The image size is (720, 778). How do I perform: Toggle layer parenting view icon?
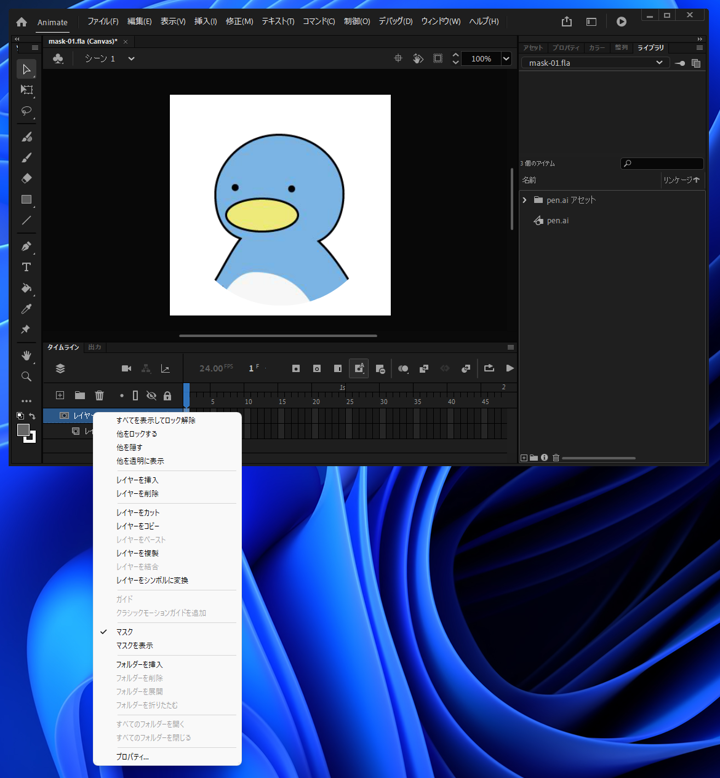pyautogui.click(x=146, y=369)
